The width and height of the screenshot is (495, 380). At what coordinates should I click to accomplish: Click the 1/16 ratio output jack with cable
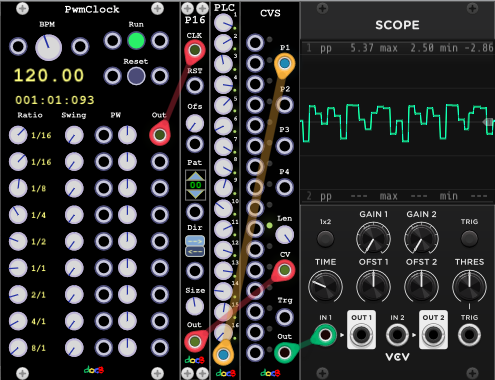(x=160, y=135)
